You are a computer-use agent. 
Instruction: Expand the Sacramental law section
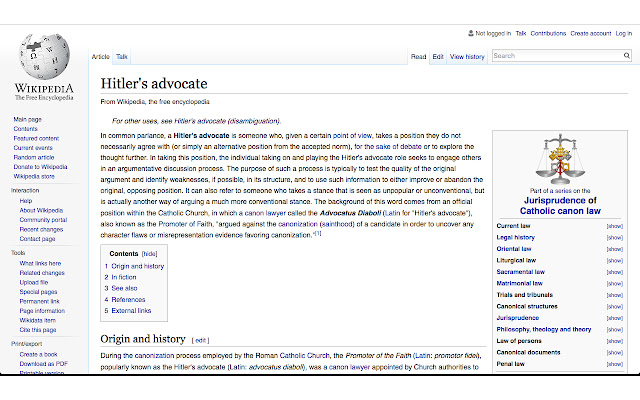[615, 272]
